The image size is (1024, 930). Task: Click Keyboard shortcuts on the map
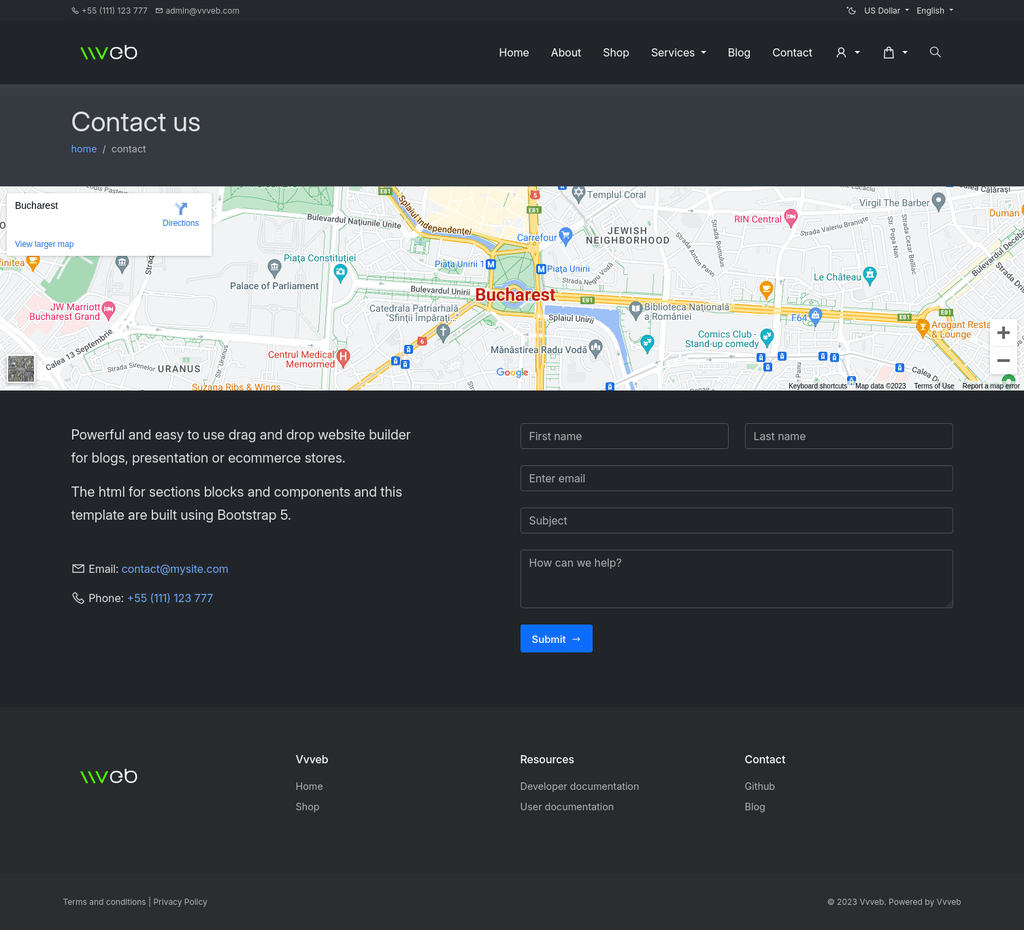coord(818,386)
